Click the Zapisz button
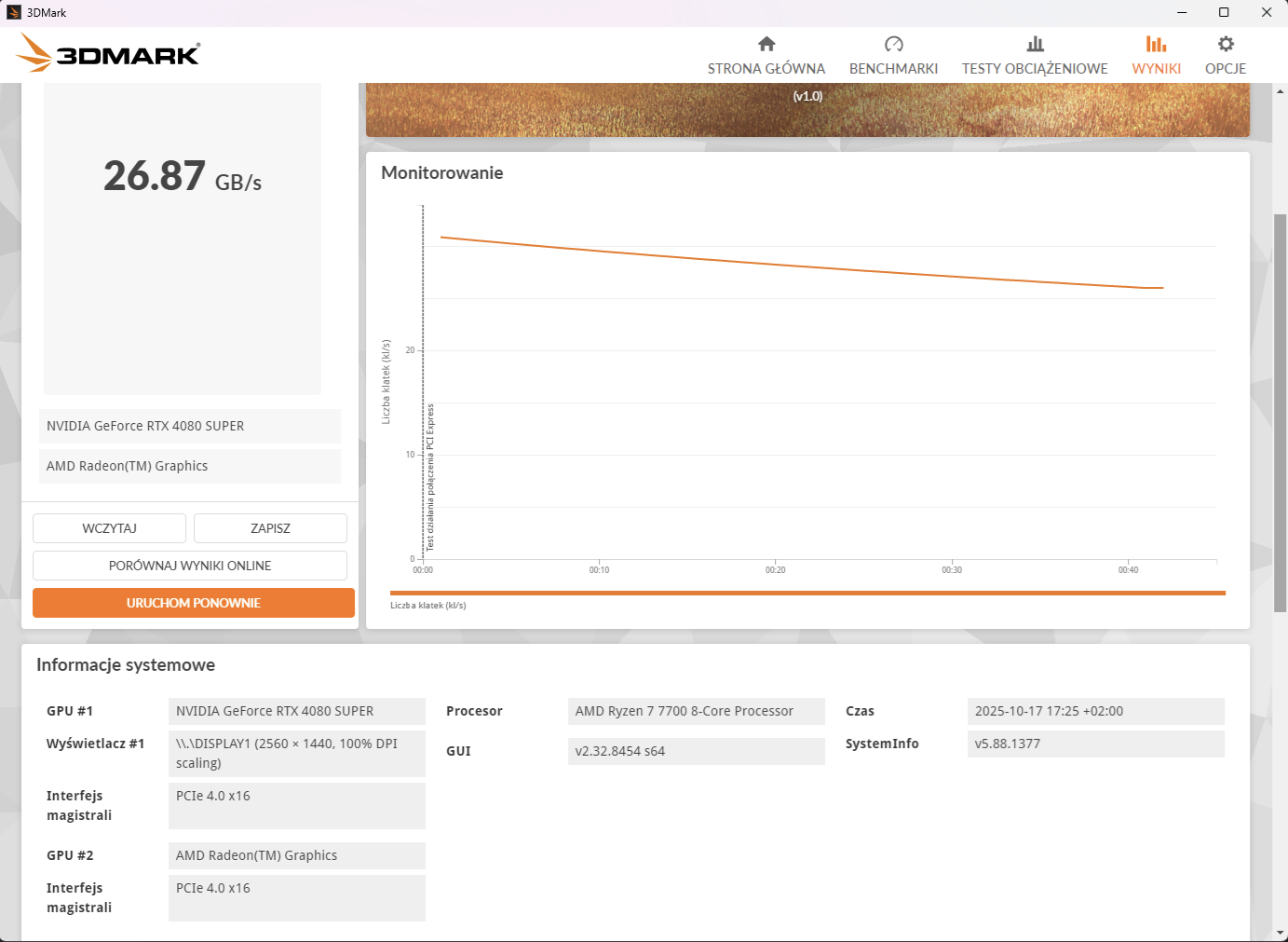Image resolution: width=1288 pixels, height=942 pixels. (270, 528)
